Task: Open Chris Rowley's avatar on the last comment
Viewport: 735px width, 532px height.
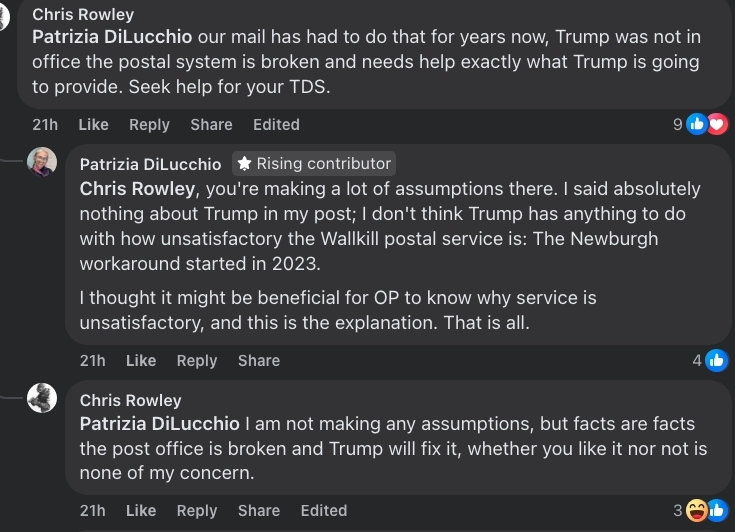Action: pos(42,398)
